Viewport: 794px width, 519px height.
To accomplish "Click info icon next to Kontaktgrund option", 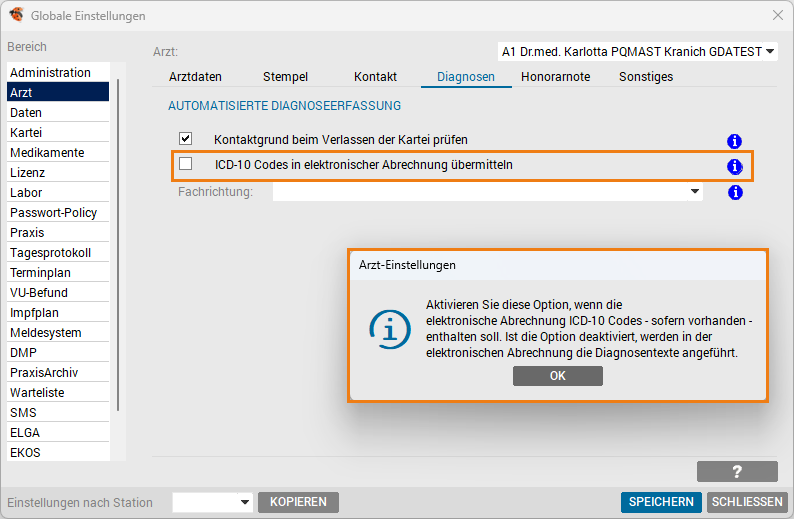I will tap(735, 141).
